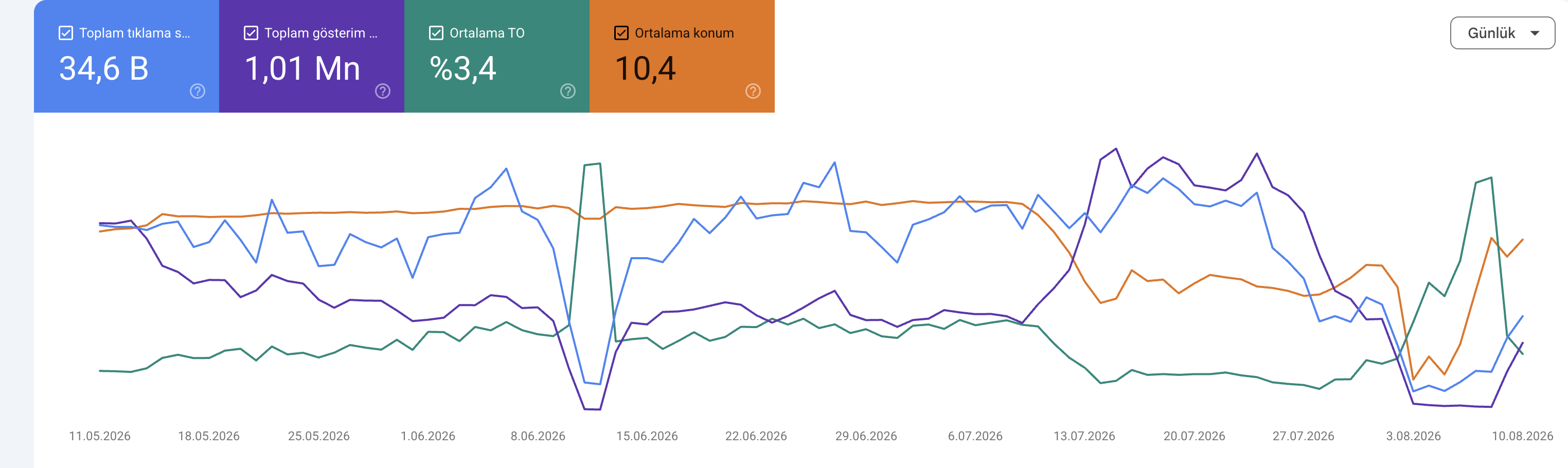Toggle the Ortalama TO checkbox

[x=436, y=33]
